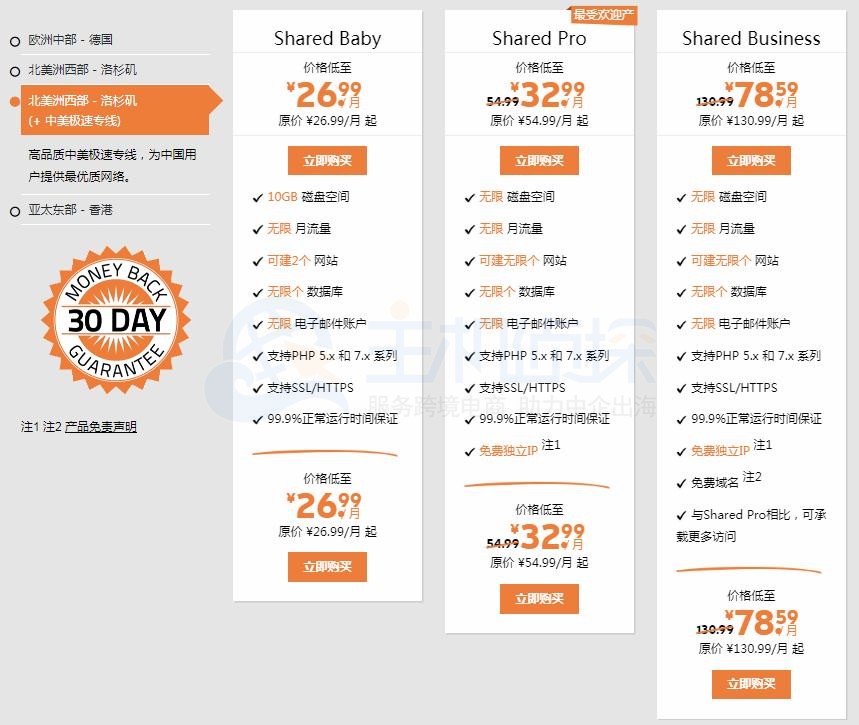Click the 免费独立IP checkmark in Shared Pro

[470, 451]
